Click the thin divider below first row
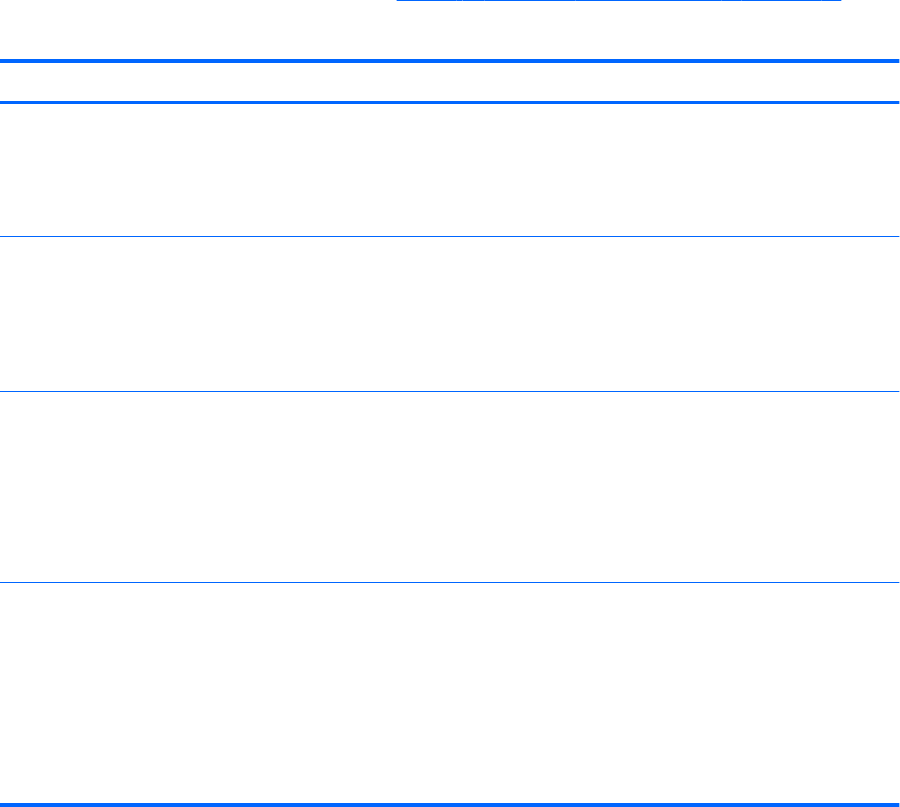The width and height of the screenshot is (900, 807). tap(450, 236)
